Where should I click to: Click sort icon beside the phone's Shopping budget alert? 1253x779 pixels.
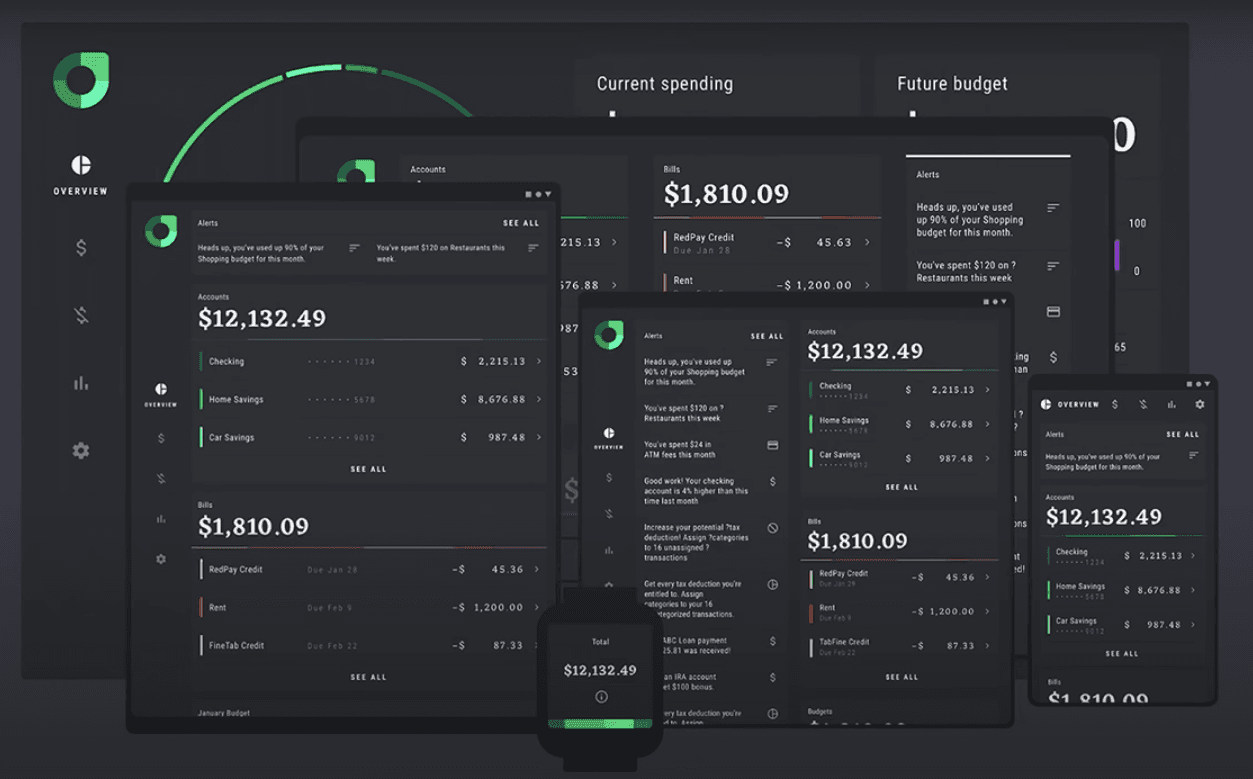[x=1193, y=456]
